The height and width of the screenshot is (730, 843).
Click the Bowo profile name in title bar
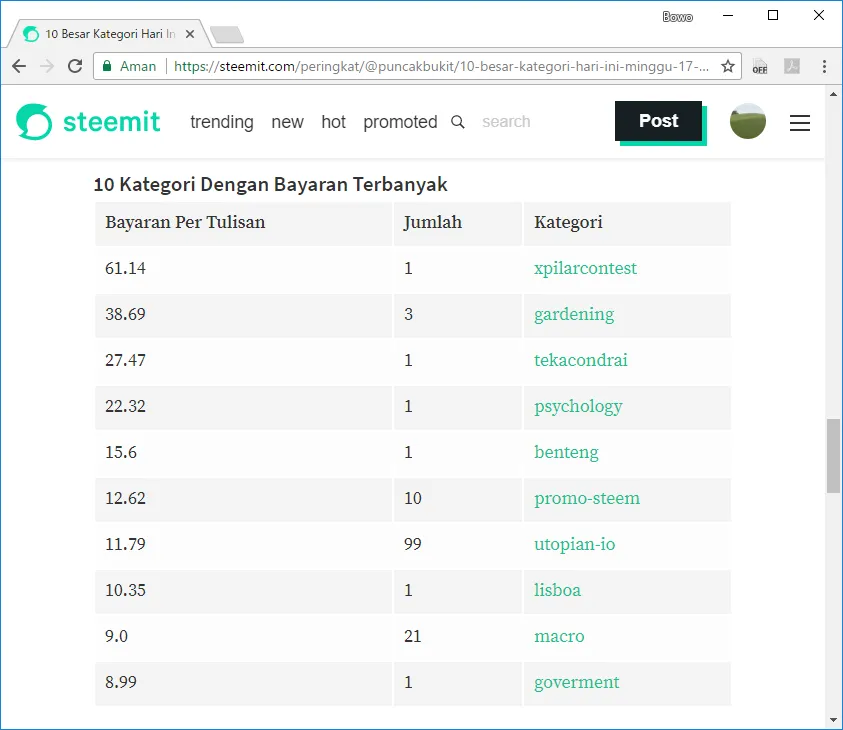tap(677, 17)
